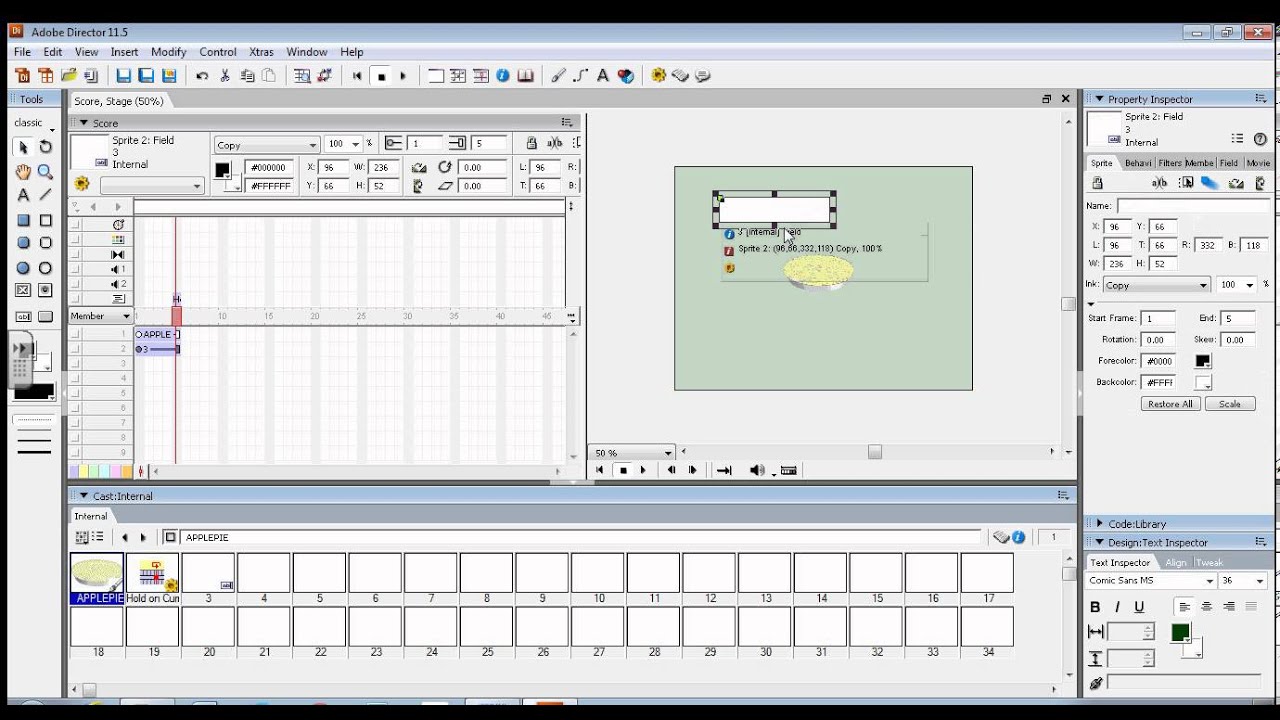Open the Message window speech icon
Screen dimensions: 1280x720
click(703, 75)
